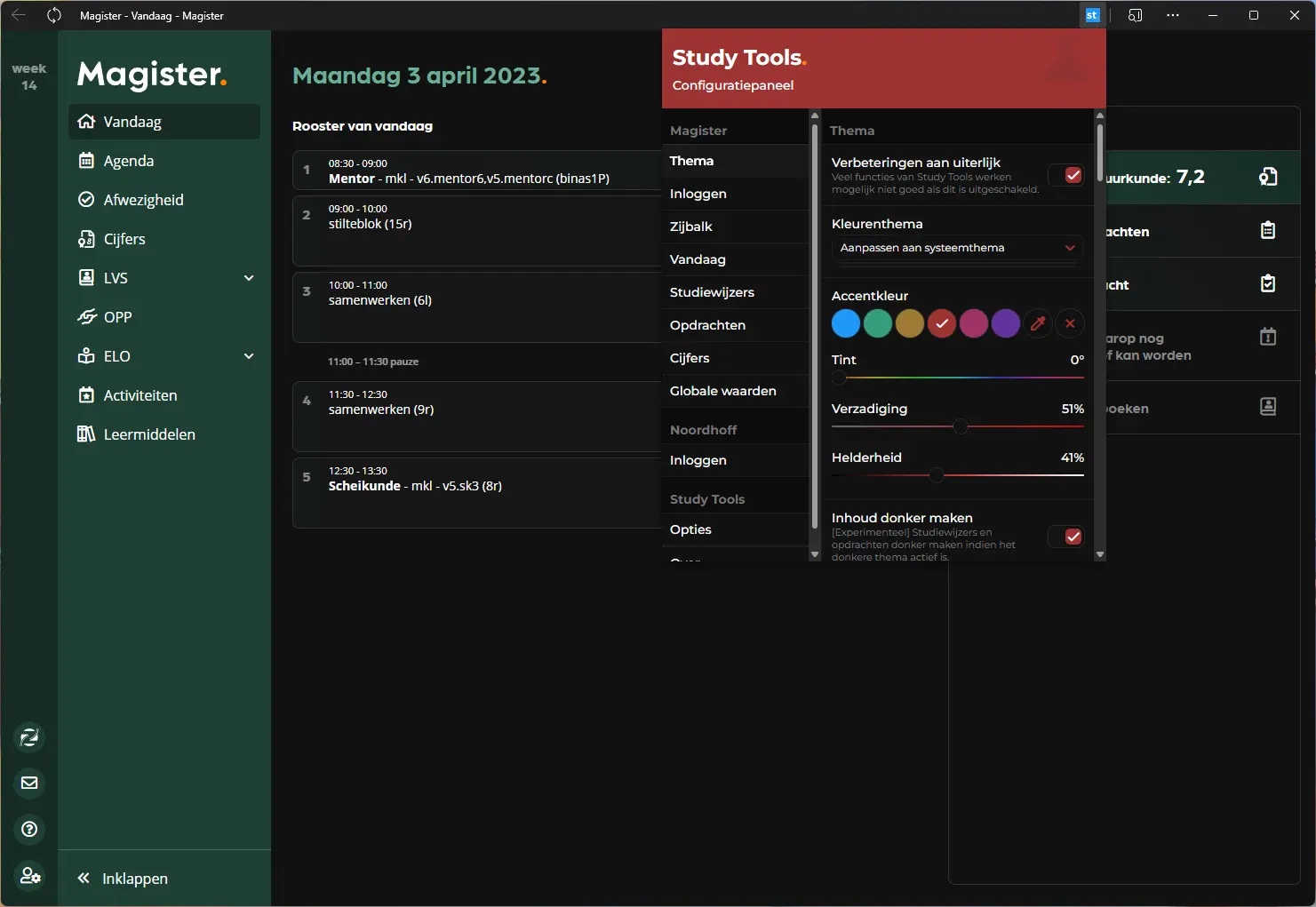
Task: Open Agenda from the sidebar
Action: pyautogui.click(x=129, y=161)
